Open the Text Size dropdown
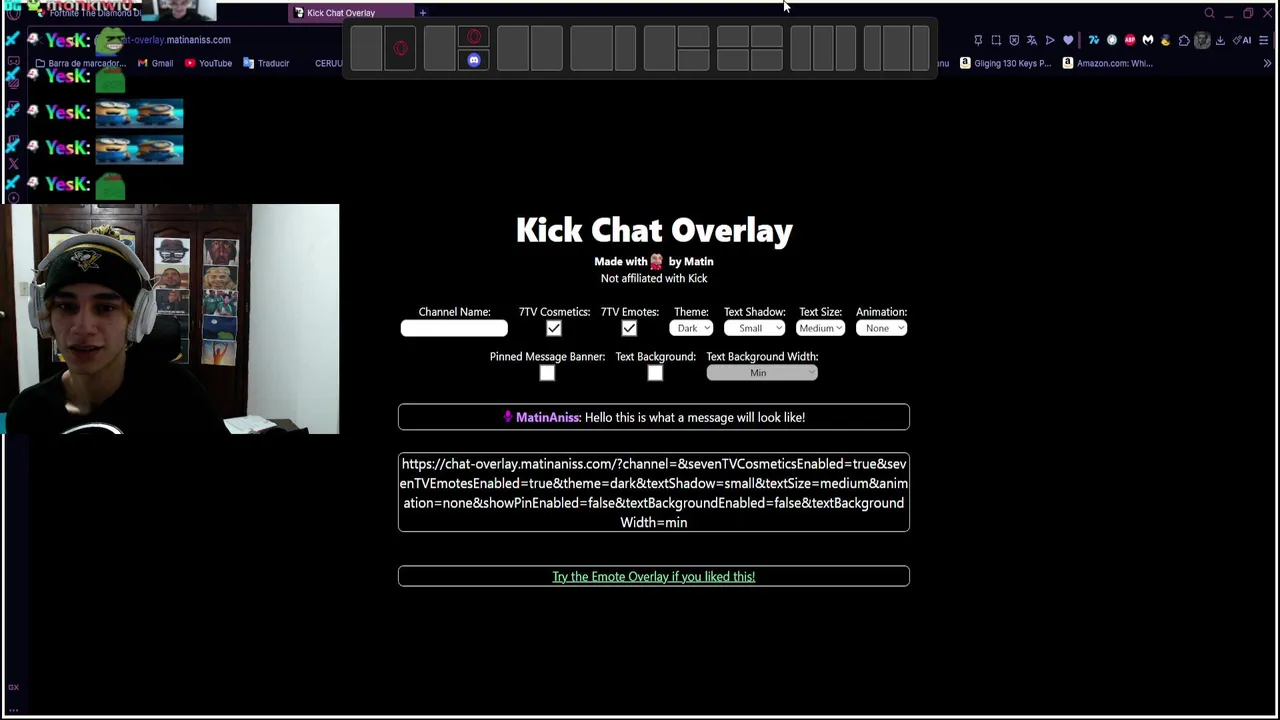The image size is (1280, 720). tap(820, 328)
